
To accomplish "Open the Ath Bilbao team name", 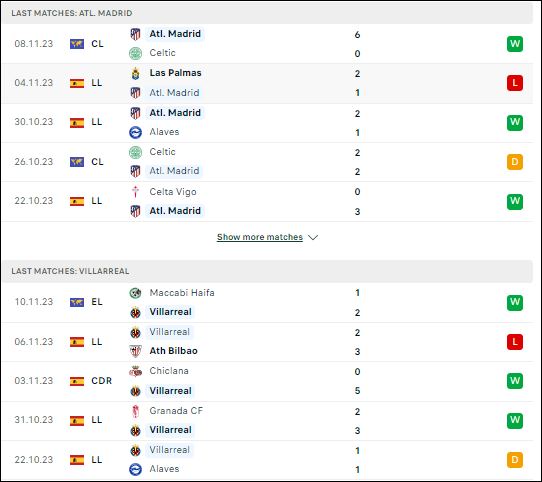I will [x=174, y=351].
